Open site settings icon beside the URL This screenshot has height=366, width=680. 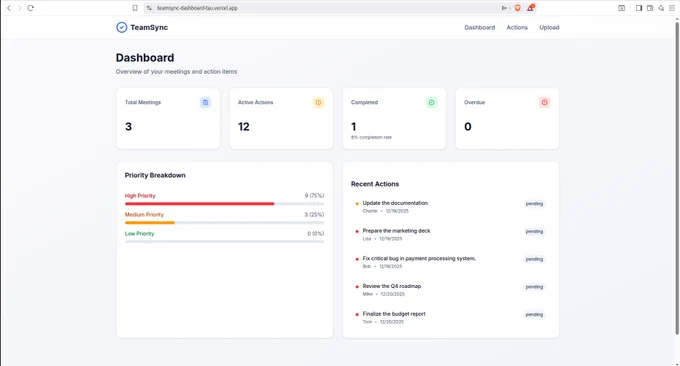pos(149,8)
